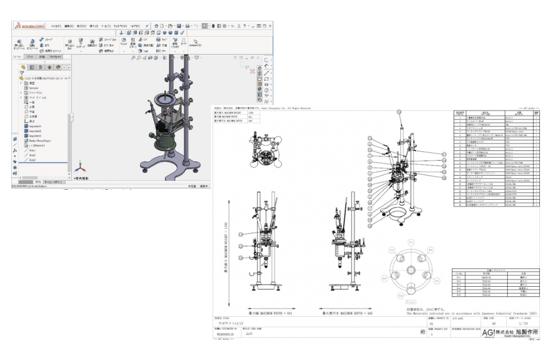
Task: Open the DisplayManager tab icon
Action: (x=58, y=67)
